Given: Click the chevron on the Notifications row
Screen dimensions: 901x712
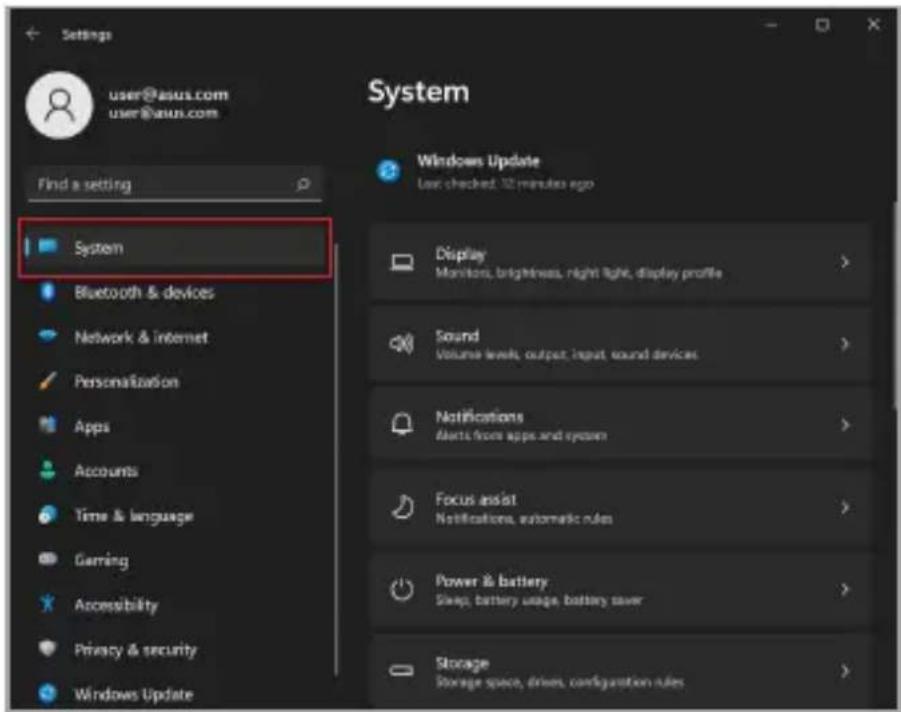Looking at the screenshot, I should (845, 425).
